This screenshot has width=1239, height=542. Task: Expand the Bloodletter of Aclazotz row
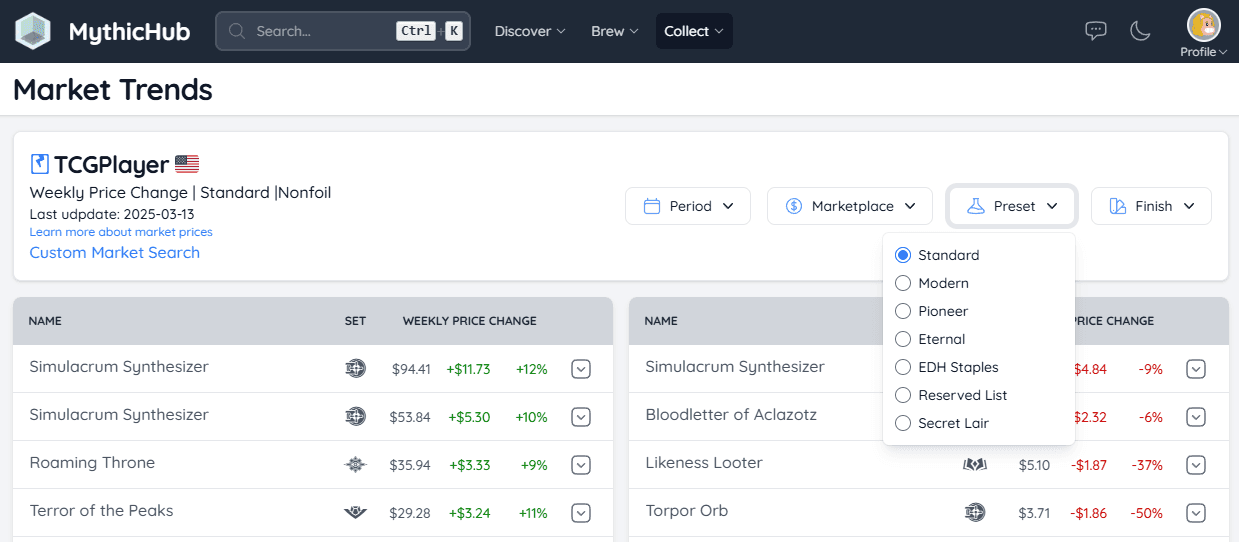(x=1196, y=417)
